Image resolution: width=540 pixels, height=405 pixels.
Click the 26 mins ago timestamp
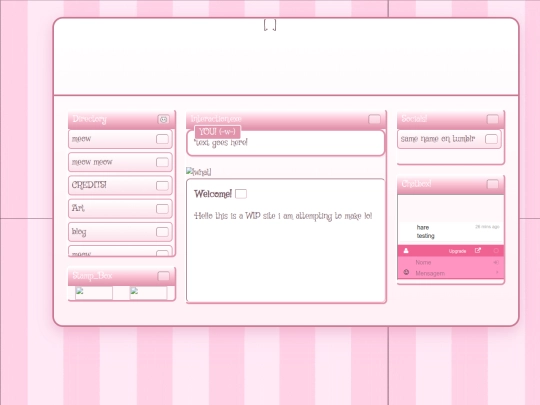pyautogui.click(x=487, y=227)
